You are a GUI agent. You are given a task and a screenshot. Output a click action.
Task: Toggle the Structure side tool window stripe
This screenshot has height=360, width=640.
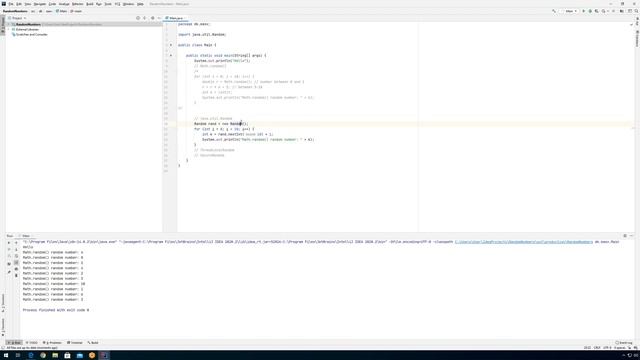(x=2, y=302)
